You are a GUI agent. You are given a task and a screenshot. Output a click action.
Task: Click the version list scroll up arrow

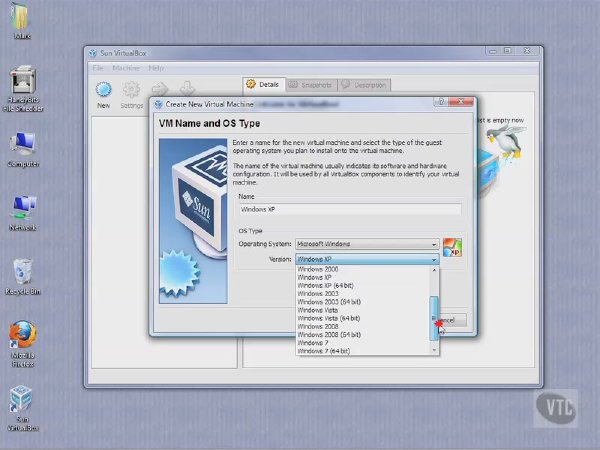tap(434, 270)
